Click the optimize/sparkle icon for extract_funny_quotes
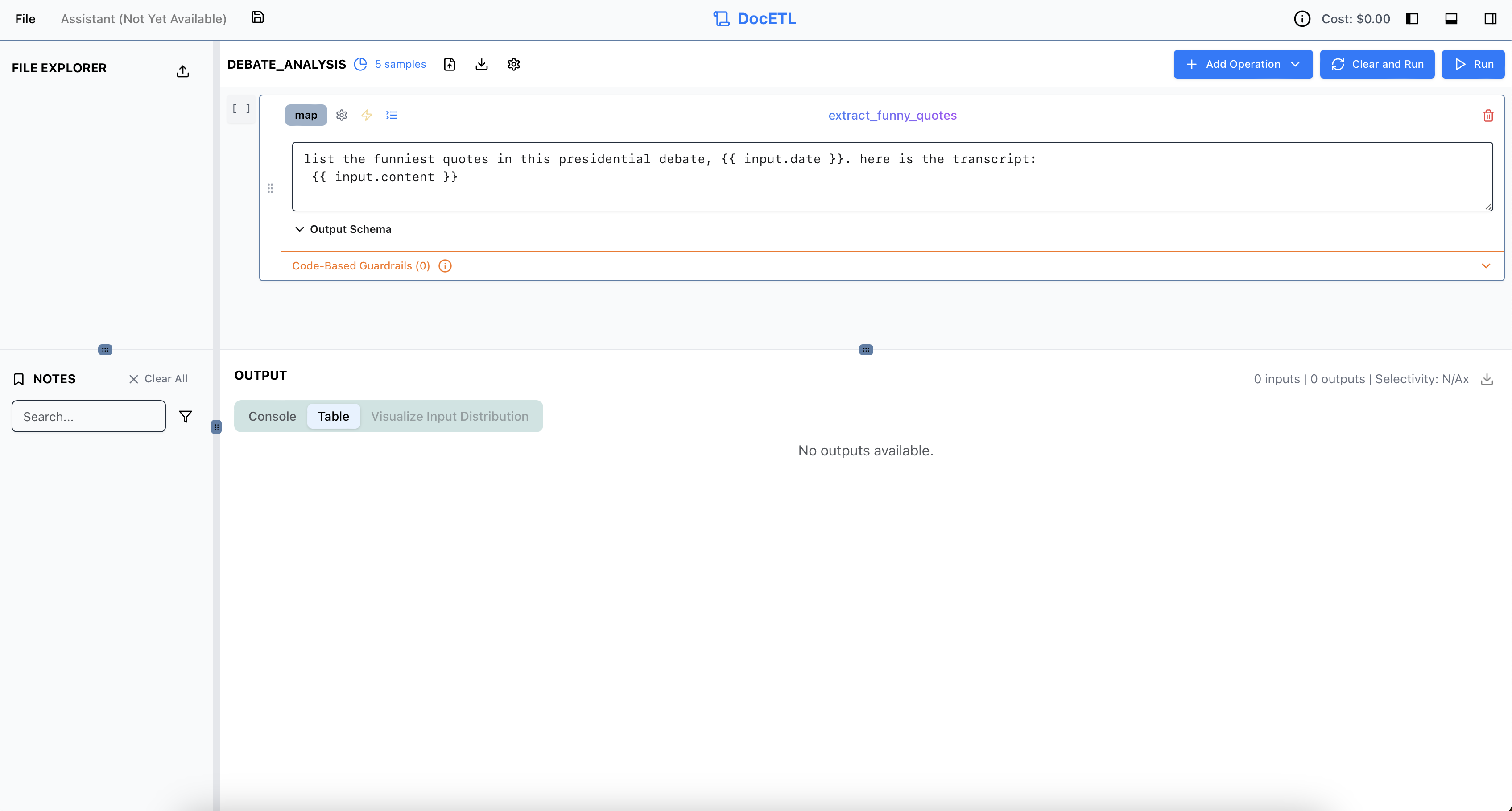The width and height of the screenshot is (1512, 811). (x=367, y=115)
